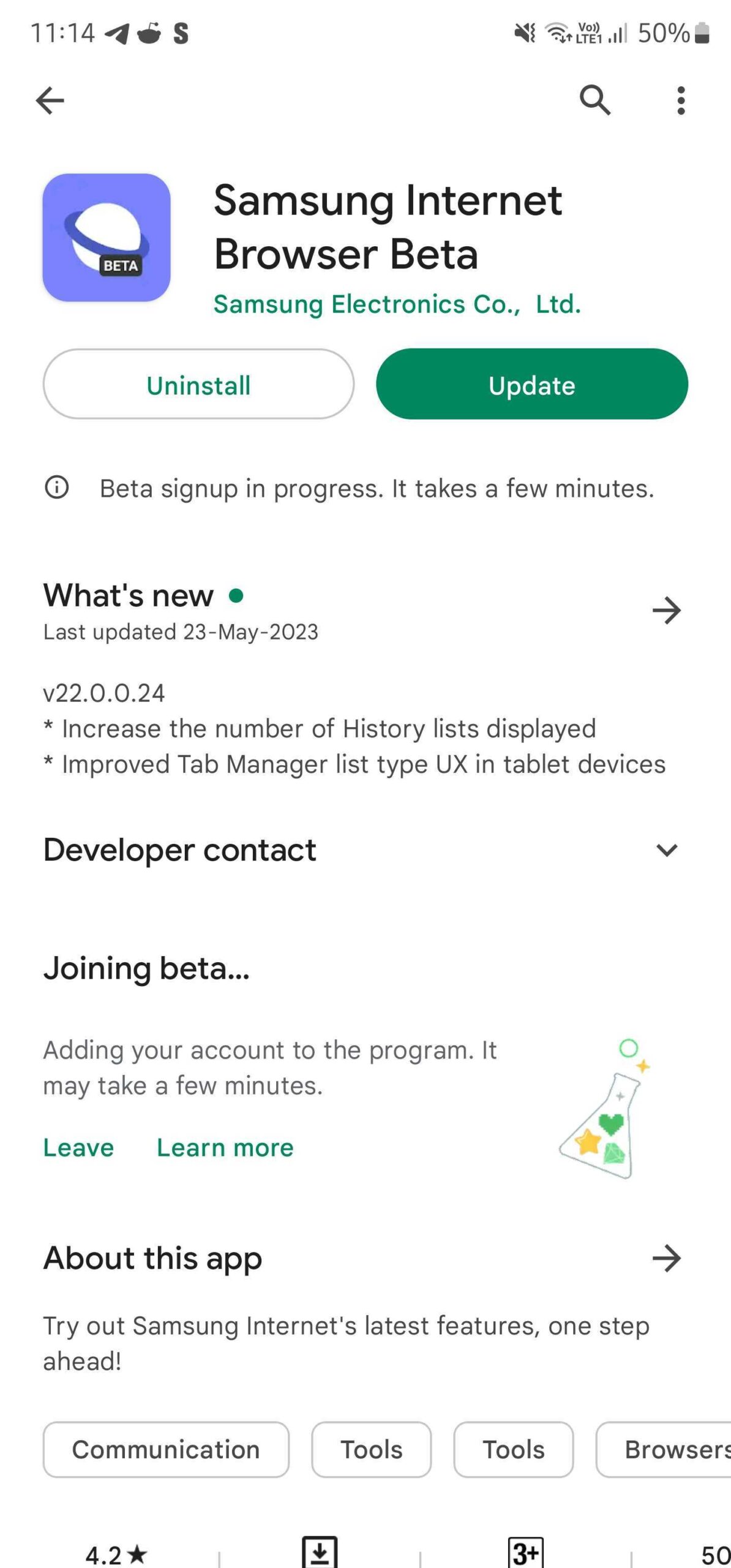Screen dimensions: 731x1568
Task: Select the first Tools category chip
Action: [x=372, y=1450]
